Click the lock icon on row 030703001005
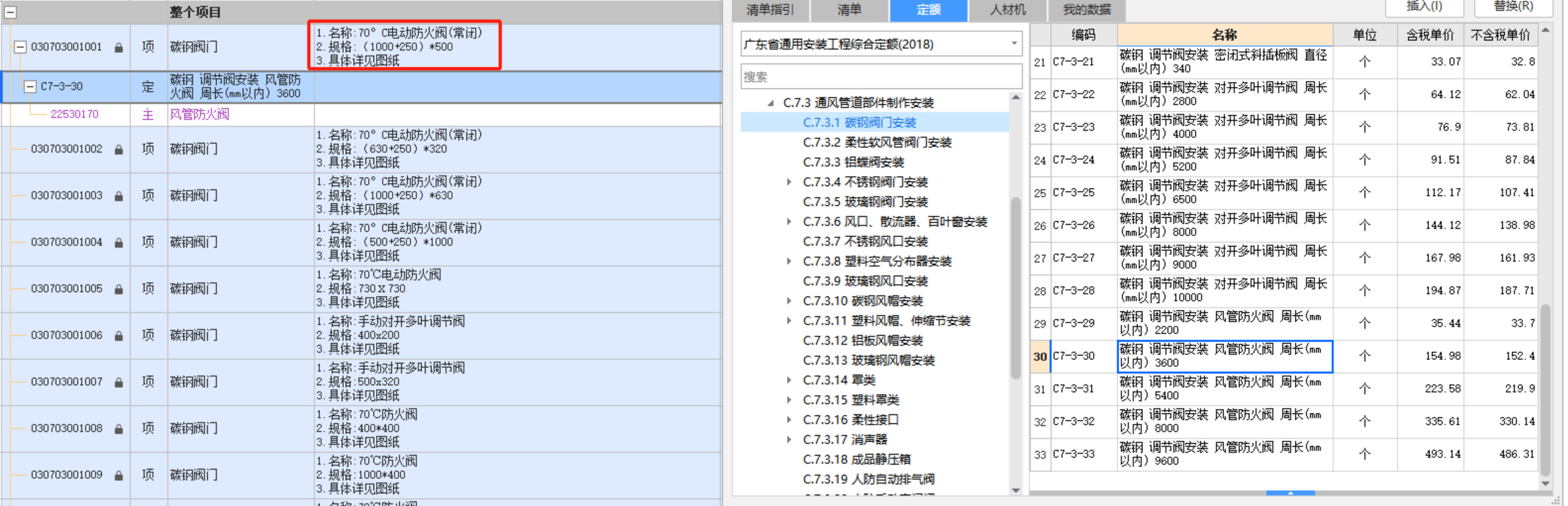Image resolution: width=1568 pixels, height=506 pixels. pyautogui.click(x=119, y=289)
